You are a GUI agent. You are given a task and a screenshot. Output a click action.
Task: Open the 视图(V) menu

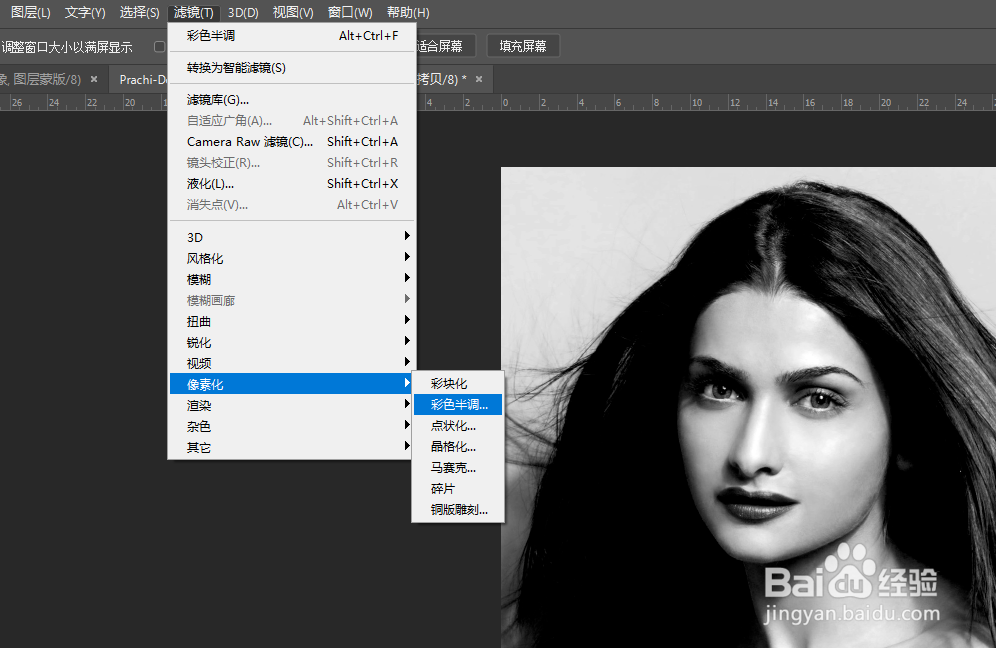click(293, 12)
